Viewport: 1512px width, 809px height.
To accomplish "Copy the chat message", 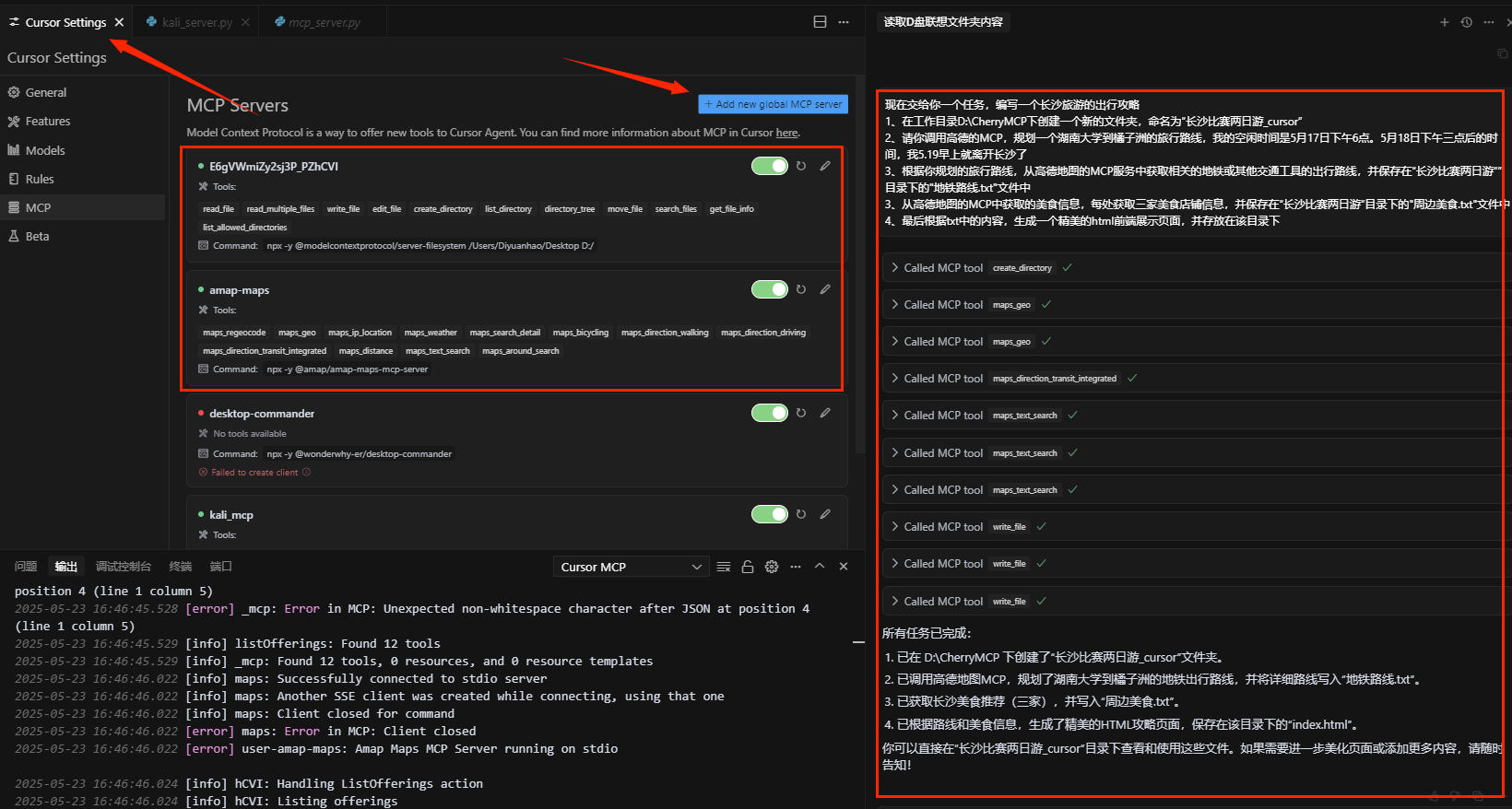I will 1502,53.
